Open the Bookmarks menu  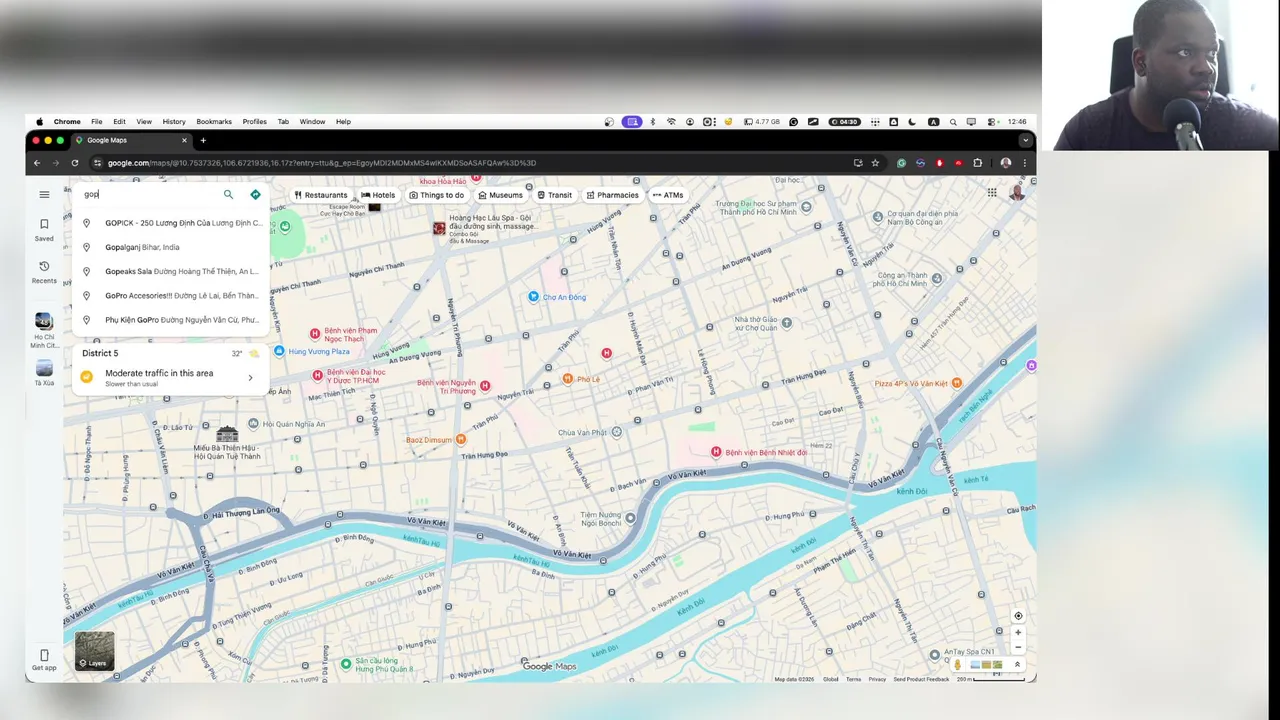pyautogui.click(x=214, y=122)
